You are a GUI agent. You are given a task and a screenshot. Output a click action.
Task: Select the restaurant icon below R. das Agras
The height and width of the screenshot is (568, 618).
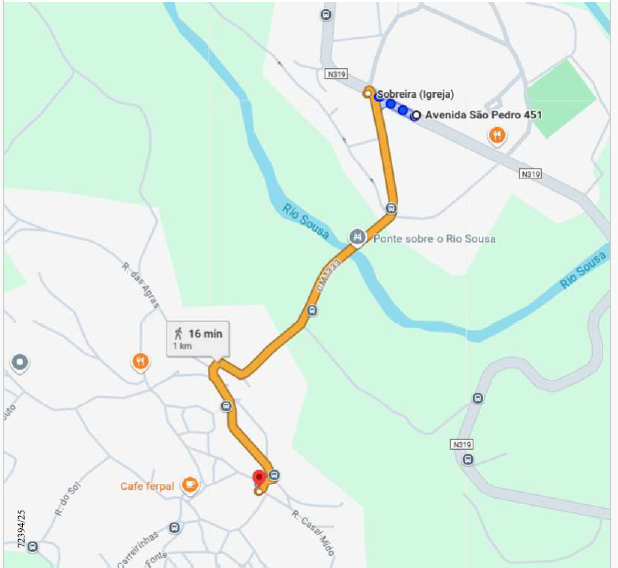tap(140, 361)
